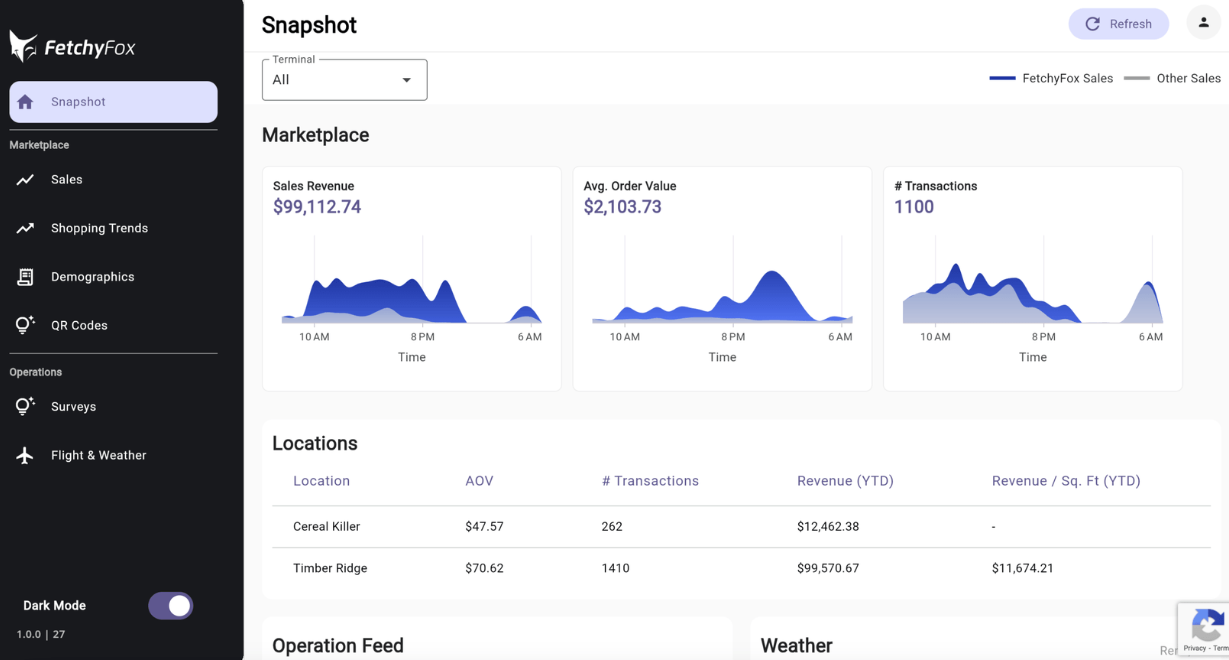Screen dimensions: 1229x660
Task: Click the Sales Revenue chart area
Action: tap(411, 290)
